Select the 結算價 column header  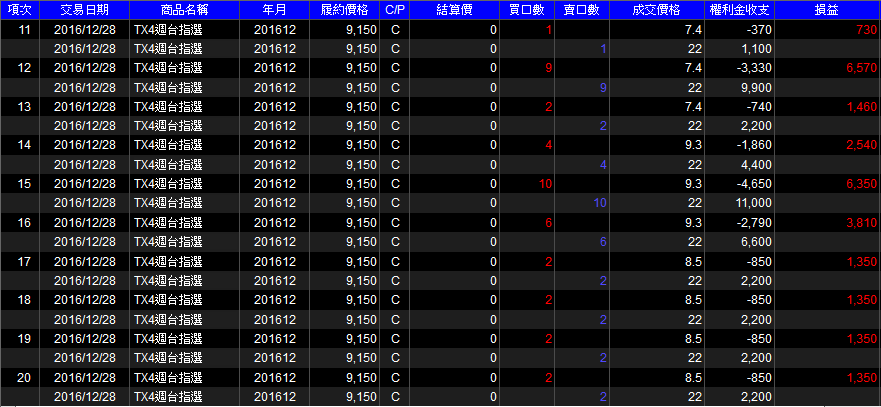(x=455, y=10)
